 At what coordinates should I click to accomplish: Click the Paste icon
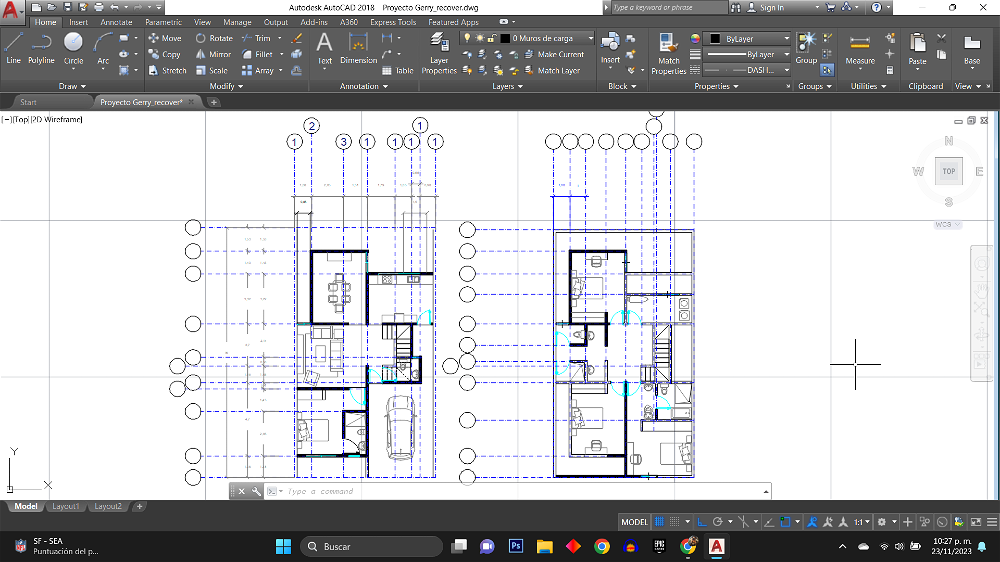click(x=917, y=49)
